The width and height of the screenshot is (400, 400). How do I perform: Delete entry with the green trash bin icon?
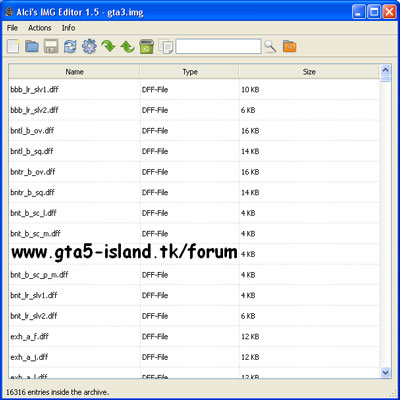pyautogui.click(x=146, y=46)
